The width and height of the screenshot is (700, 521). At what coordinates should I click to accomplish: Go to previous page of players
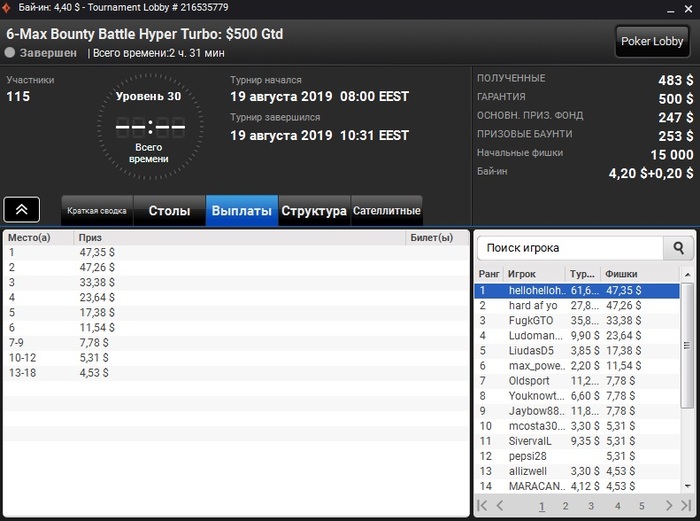[500, 505]
